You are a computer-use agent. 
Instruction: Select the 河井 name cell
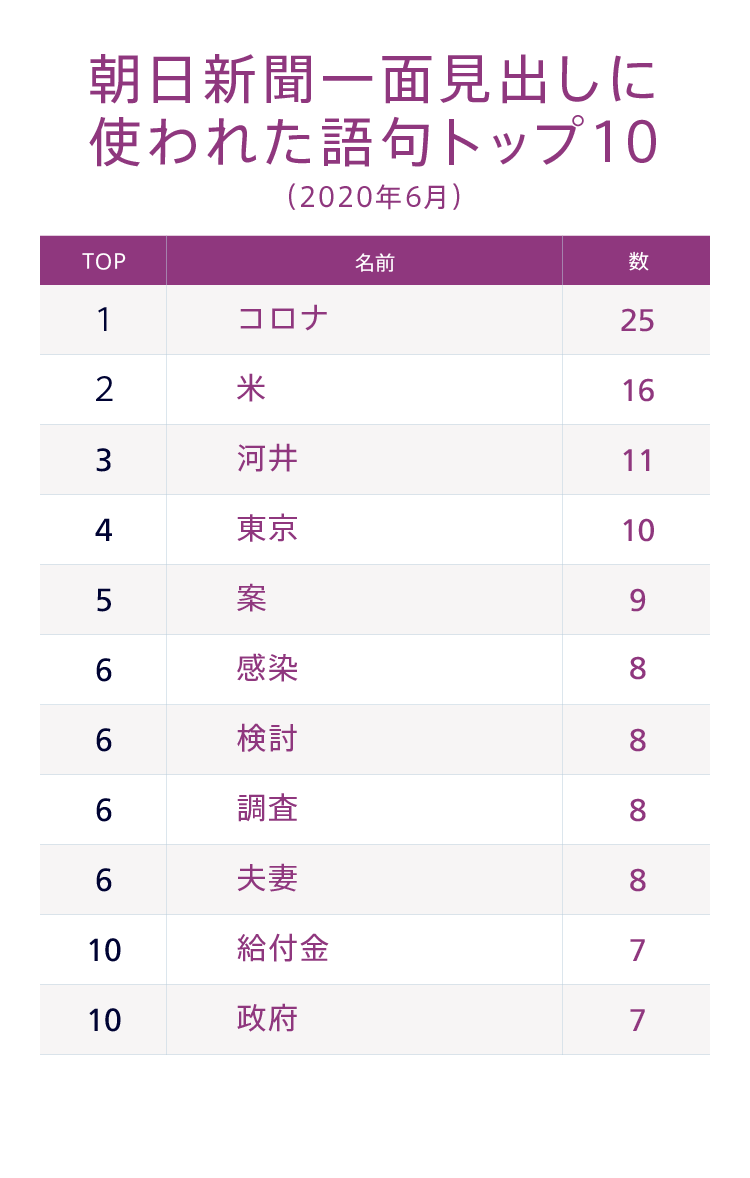[x=267, y=459]
